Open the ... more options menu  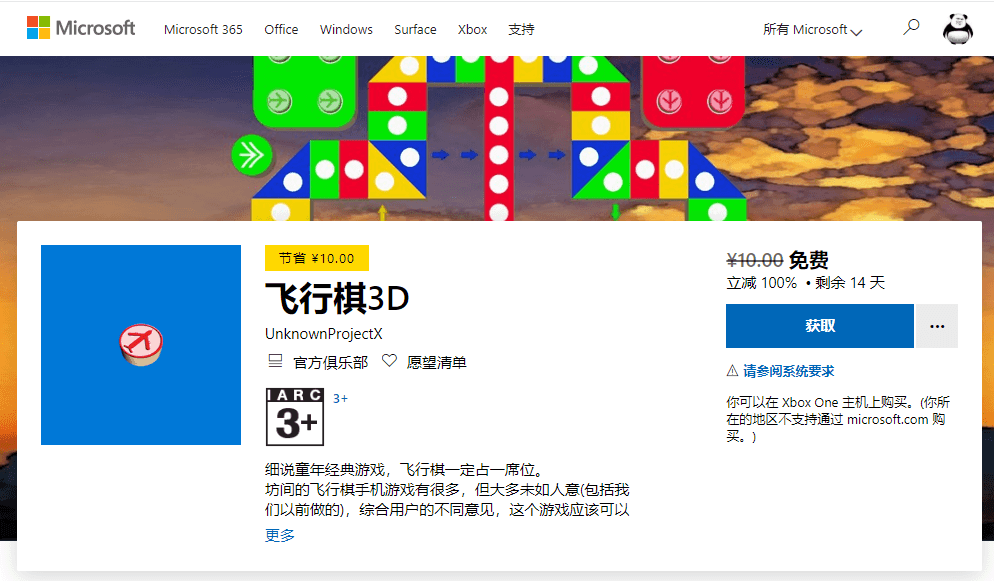[x=937, y=326]
